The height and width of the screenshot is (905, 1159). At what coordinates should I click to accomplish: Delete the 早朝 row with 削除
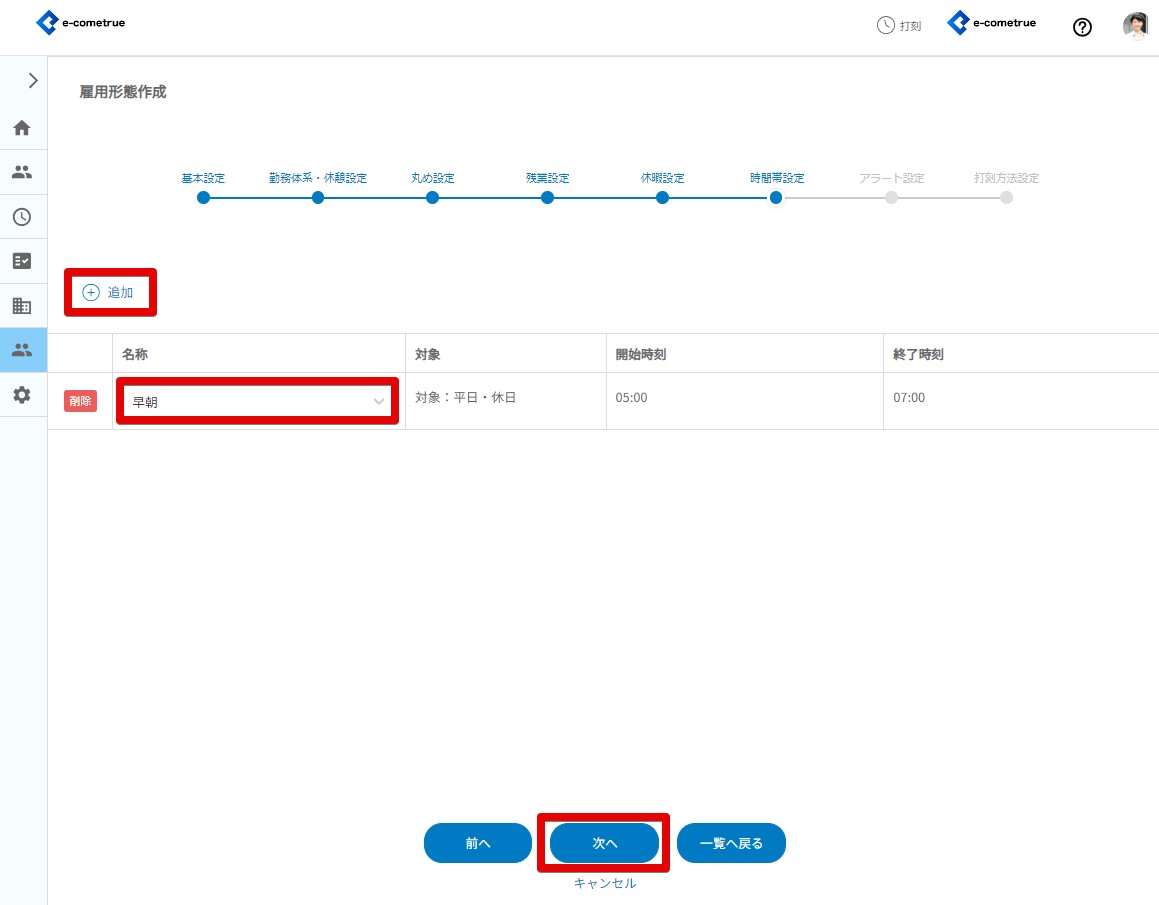[81, 401]
